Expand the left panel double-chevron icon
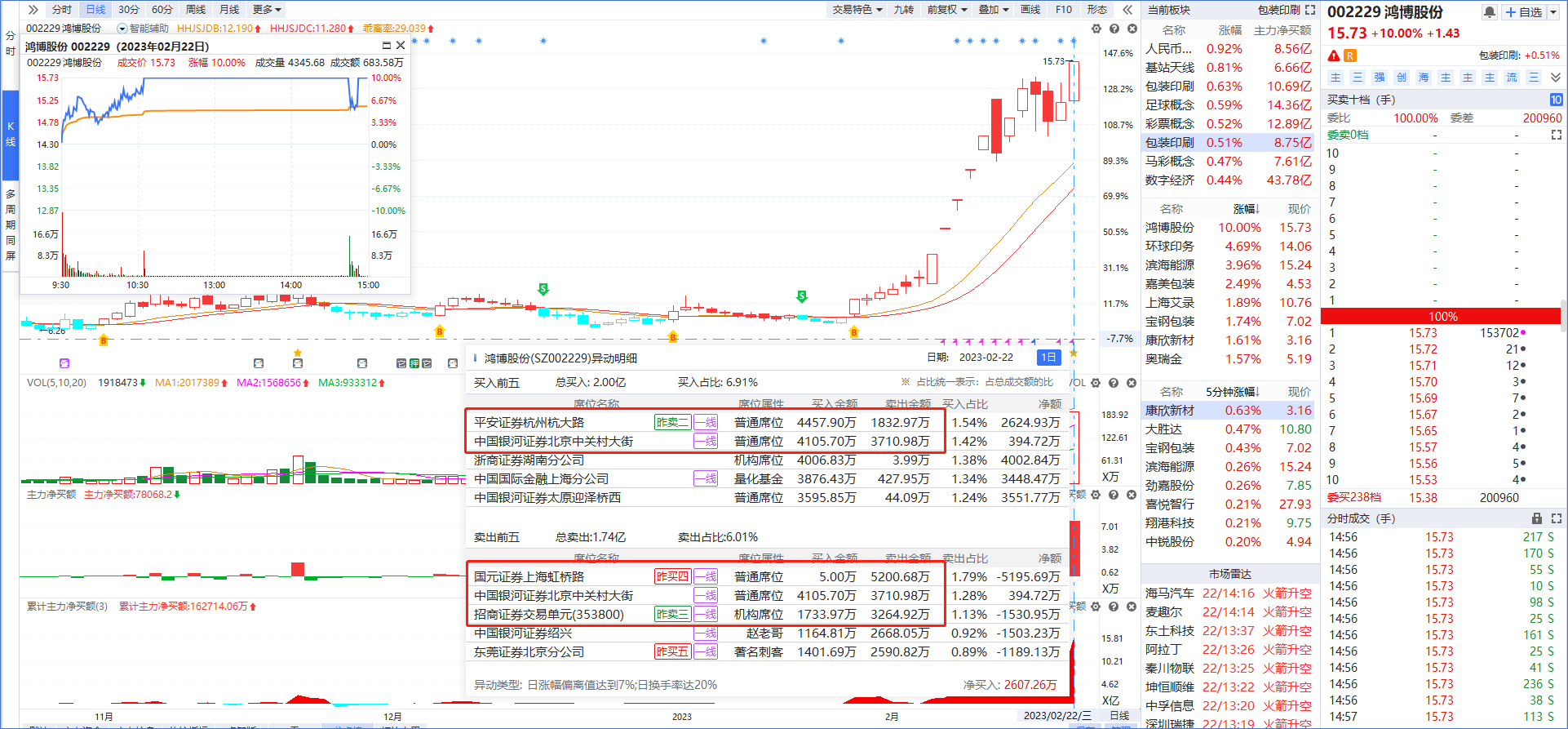This screenshot has width=1568, height=729. point(33,10)
